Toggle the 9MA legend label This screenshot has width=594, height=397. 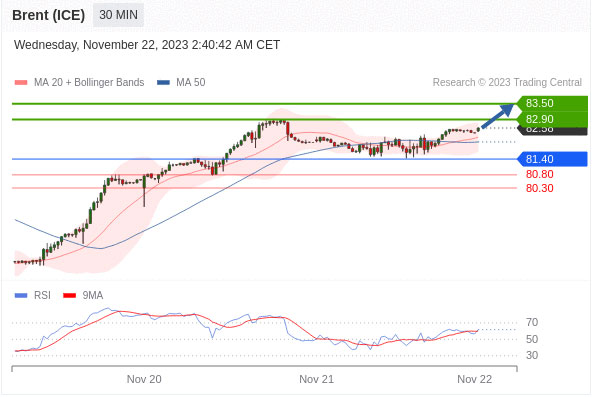tap(93, 295)
